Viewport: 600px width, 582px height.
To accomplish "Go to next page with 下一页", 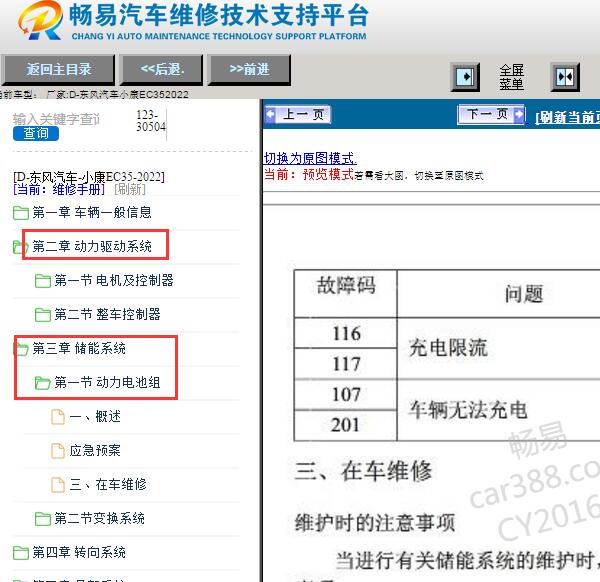I will [491, 114].
